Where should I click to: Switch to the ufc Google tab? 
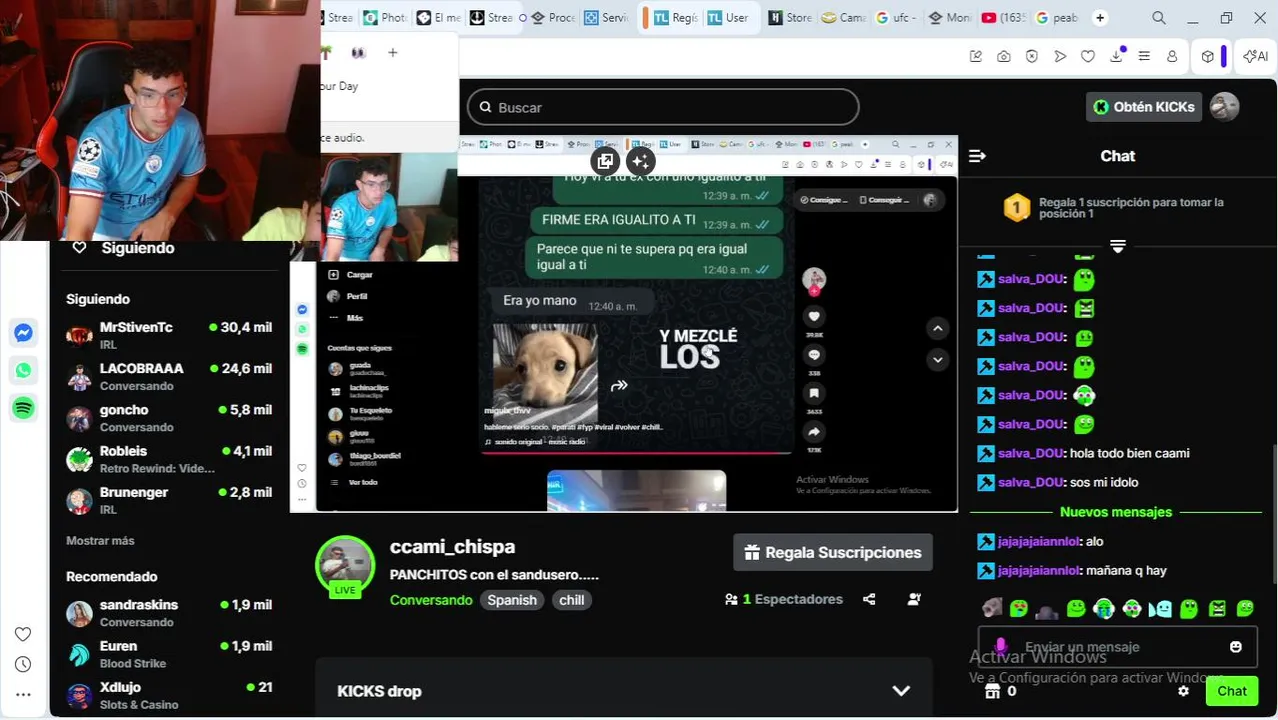click(x=895, y=18)
